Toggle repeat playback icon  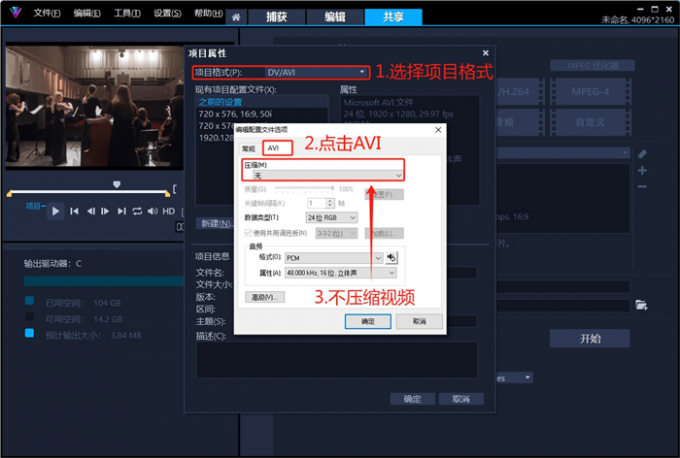click(x=137, y=211)
